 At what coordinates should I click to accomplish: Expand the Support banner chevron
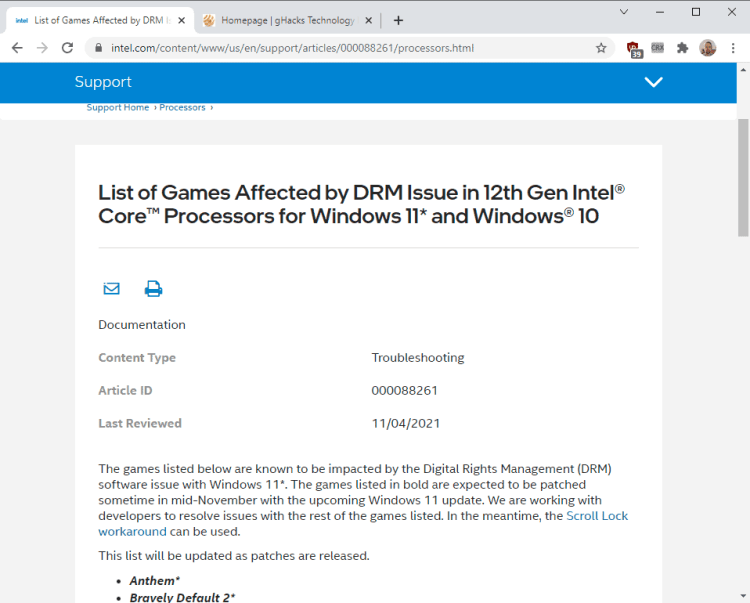(x=653, y=82)
